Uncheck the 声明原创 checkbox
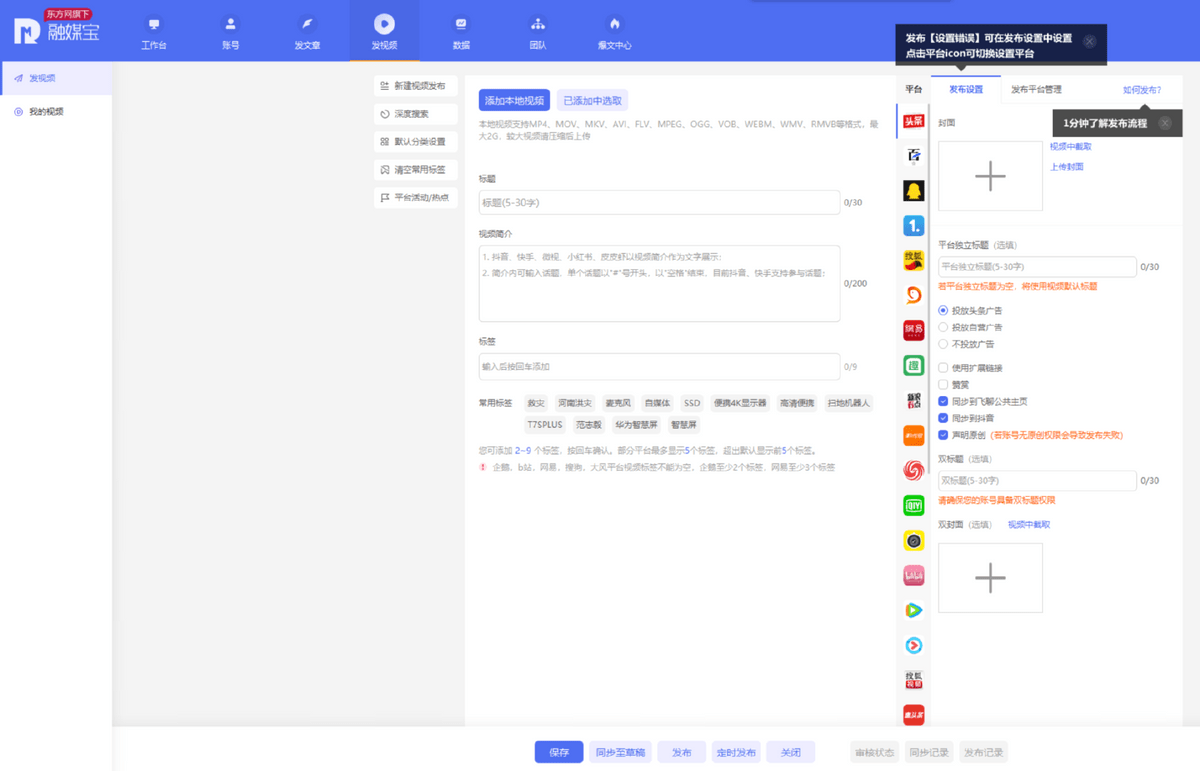1200x771 pixels. pos(943,435)
